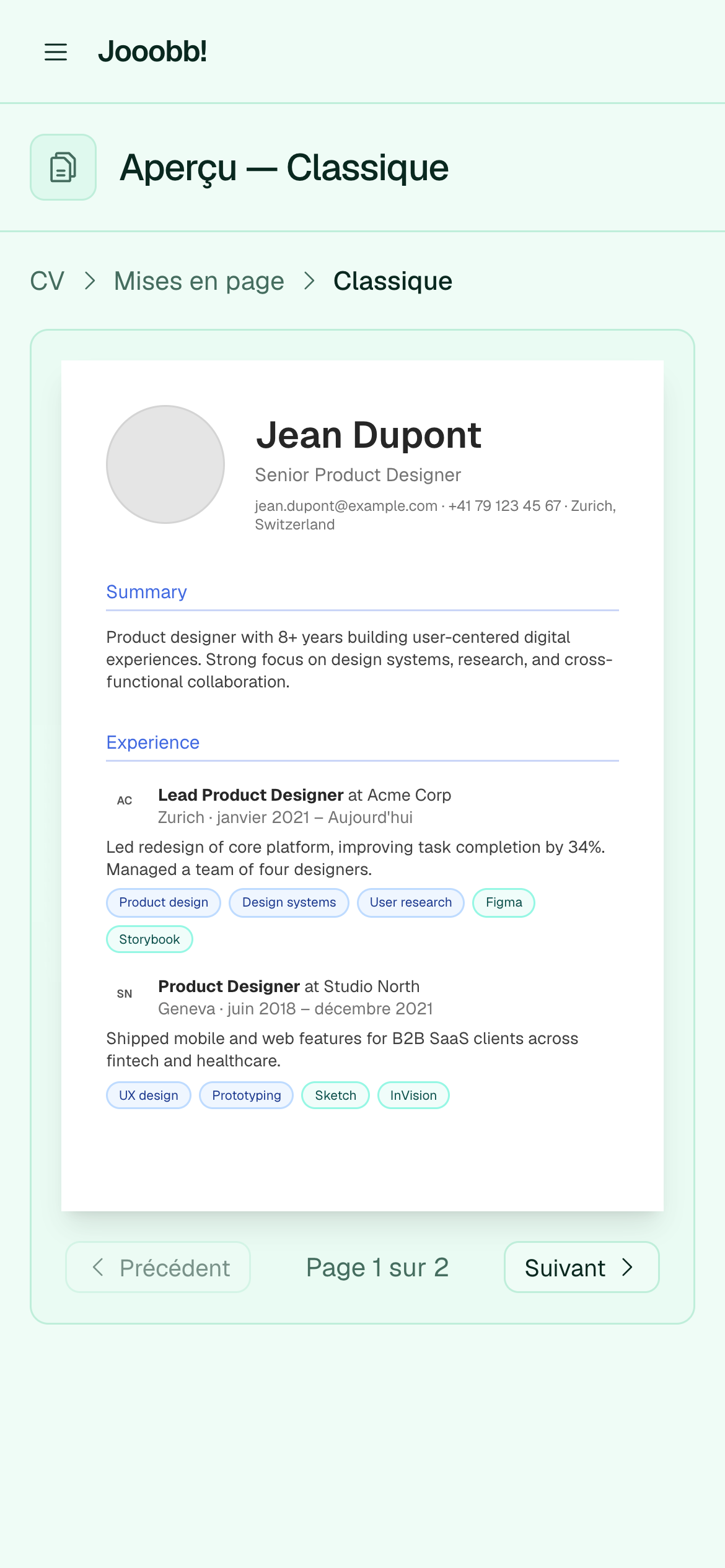
Task: Click the Design systems skill tag
Action: [x=289, y=903]
